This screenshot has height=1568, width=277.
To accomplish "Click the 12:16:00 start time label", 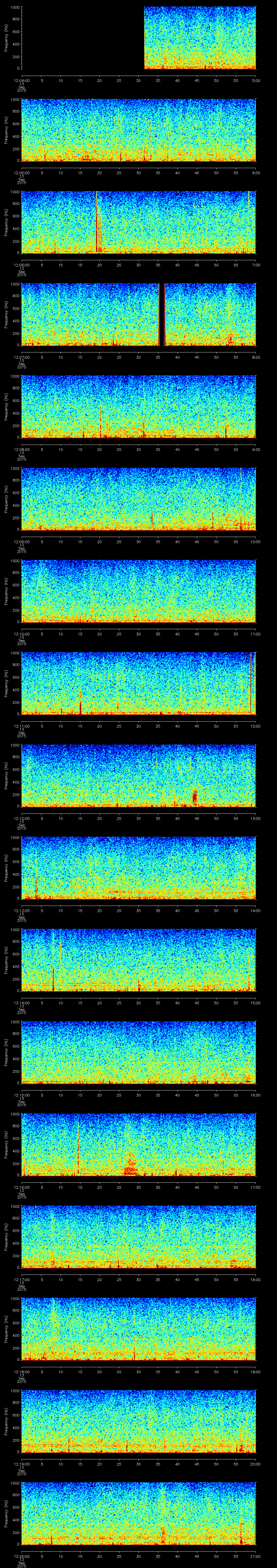I will [x=21, y=1187].
